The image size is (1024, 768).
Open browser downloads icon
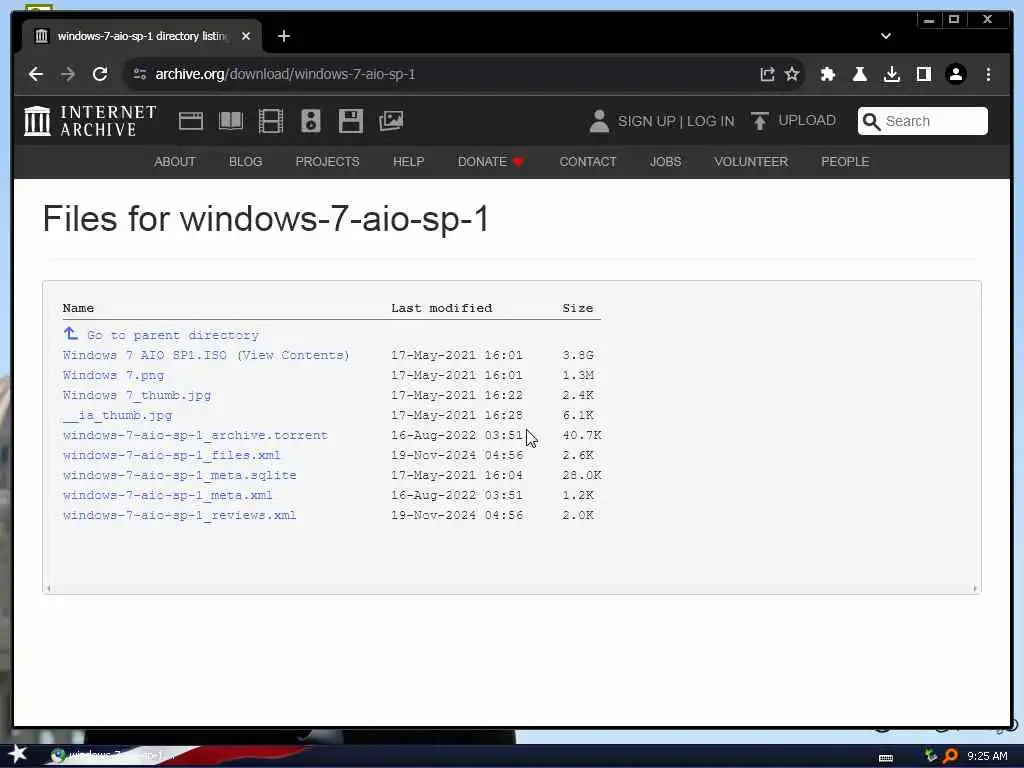pyautogui.click(x=891, y=74)
